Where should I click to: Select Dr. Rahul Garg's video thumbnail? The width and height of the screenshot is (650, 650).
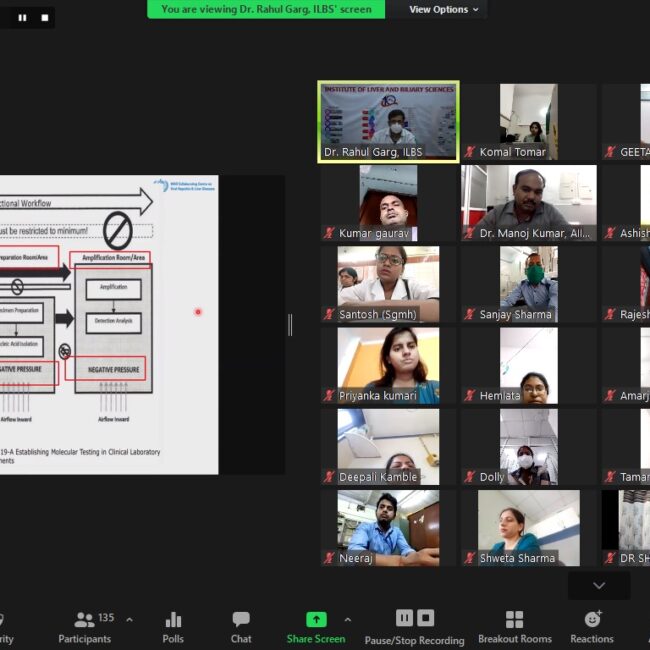(388, 120)
